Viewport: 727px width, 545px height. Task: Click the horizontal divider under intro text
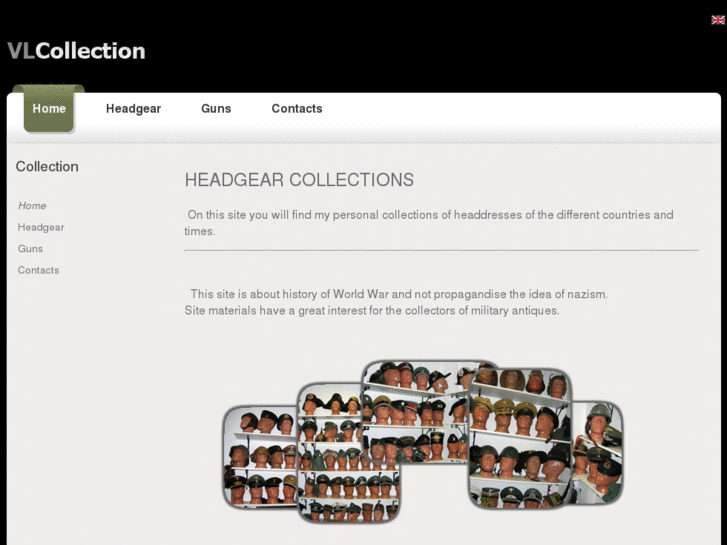pos(441,250)
